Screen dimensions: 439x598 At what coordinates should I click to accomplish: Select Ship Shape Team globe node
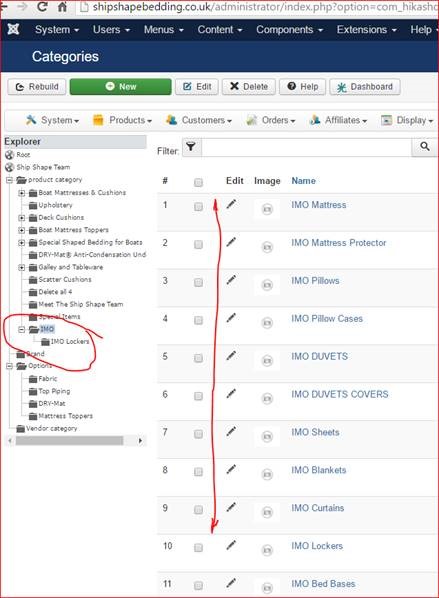10,167
